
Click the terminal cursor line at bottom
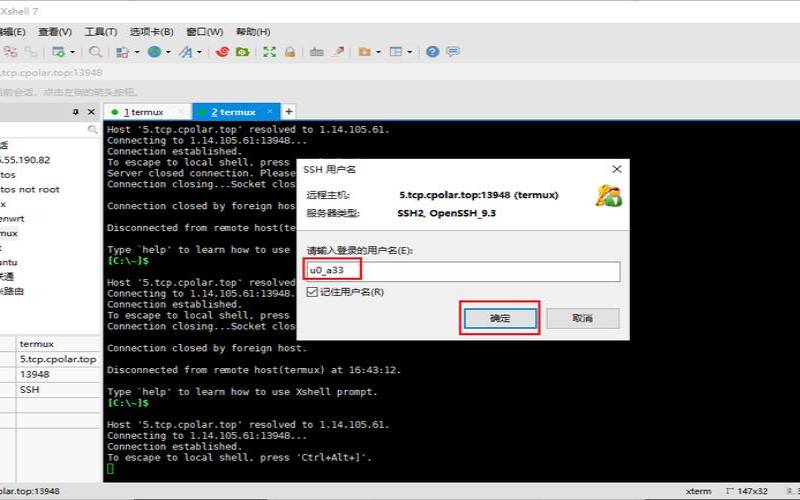point(111,469)
